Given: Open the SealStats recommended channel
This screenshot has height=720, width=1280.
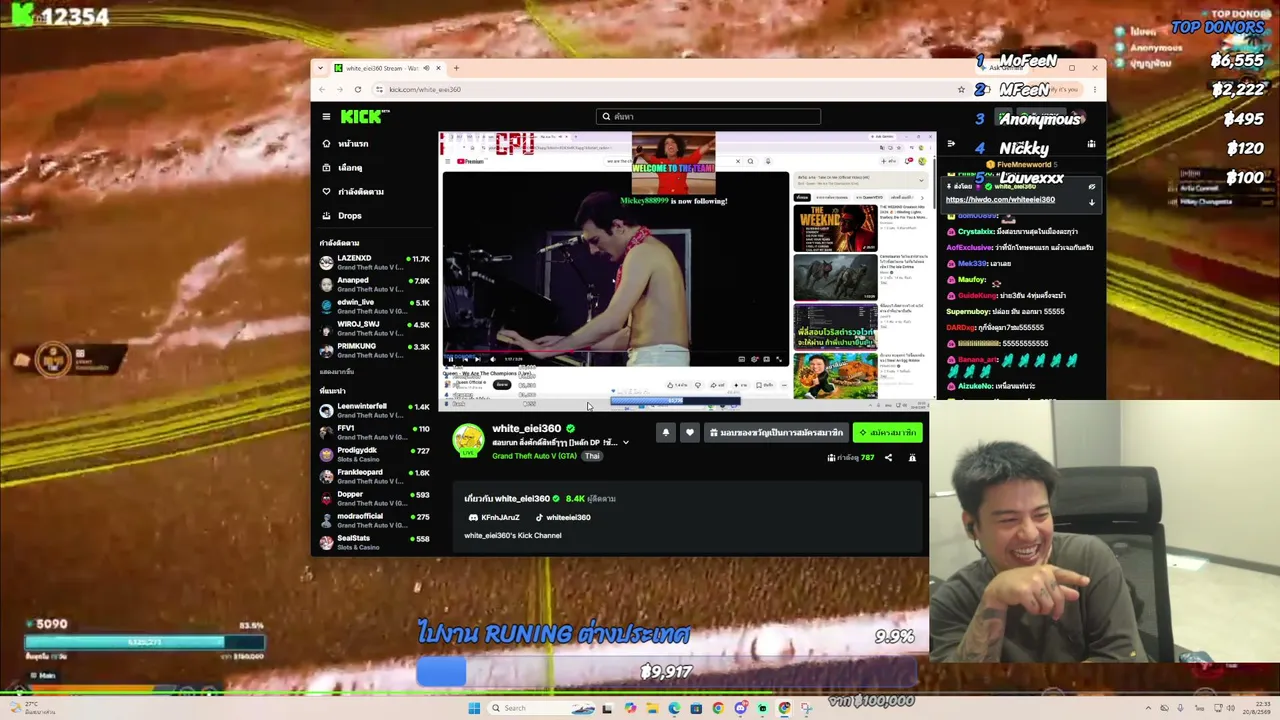Looking at the screenshot, I should (x=375, y=543).
